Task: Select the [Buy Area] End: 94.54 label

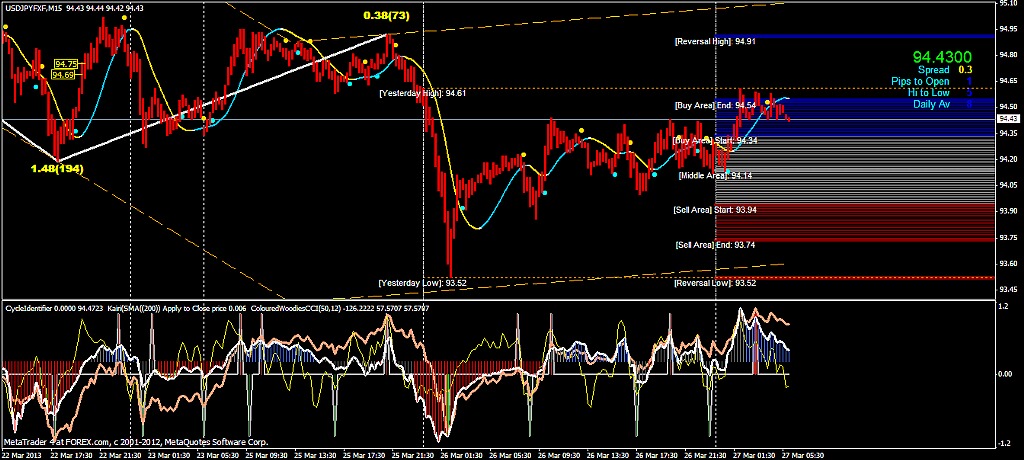Action: (715, 105)
